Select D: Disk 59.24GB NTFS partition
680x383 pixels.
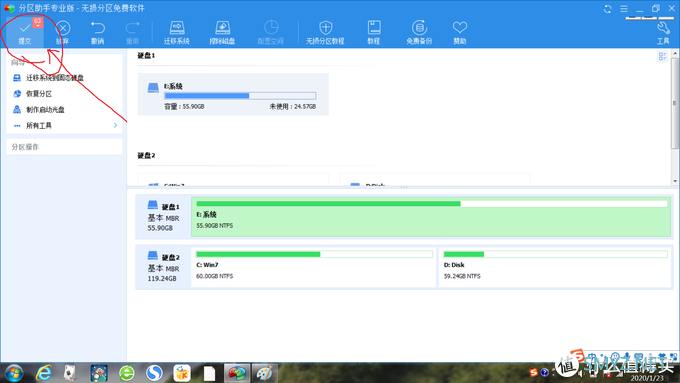[555, 267]
